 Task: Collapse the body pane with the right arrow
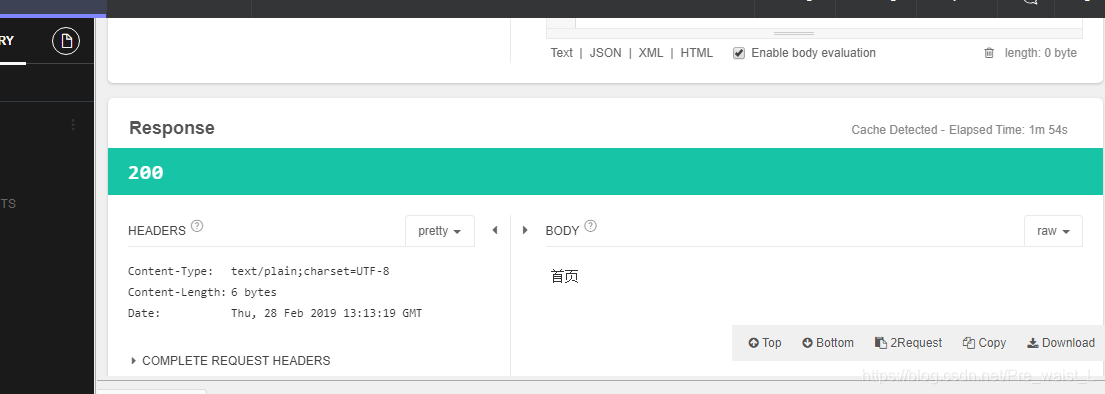[525, 230]
